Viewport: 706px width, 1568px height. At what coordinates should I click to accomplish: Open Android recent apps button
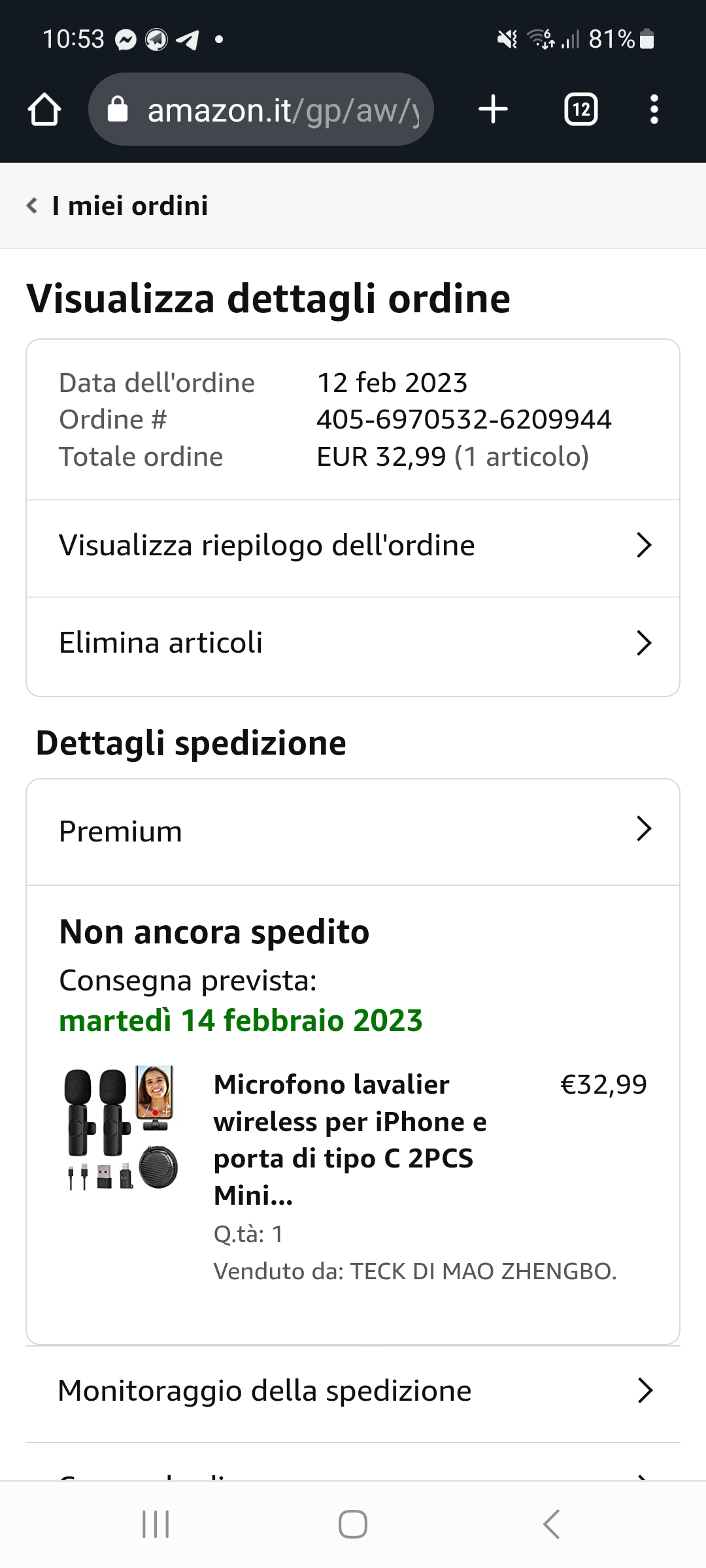(156, 1524)
